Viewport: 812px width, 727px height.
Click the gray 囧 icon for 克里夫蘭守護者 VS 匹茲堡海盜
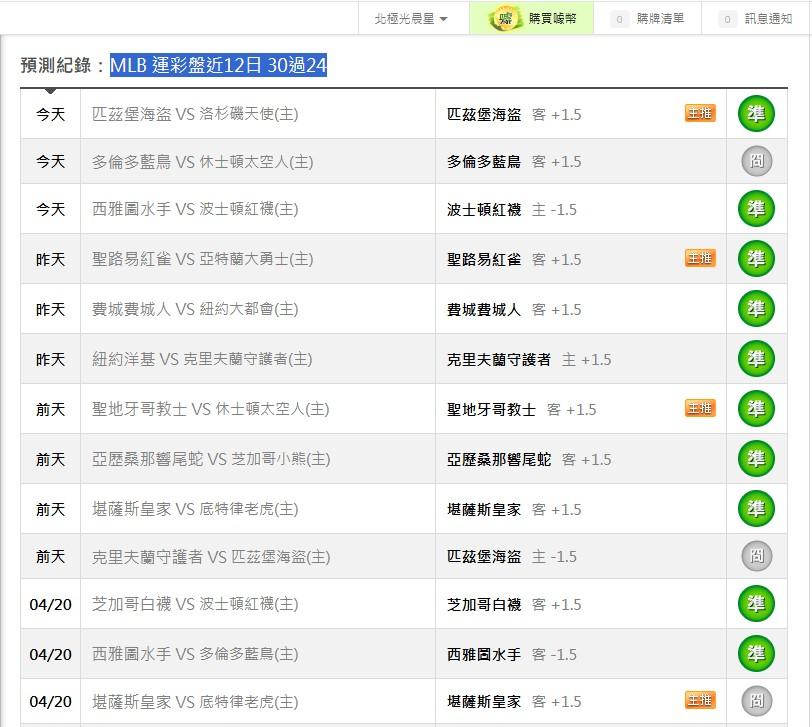(x=756, y=556)
